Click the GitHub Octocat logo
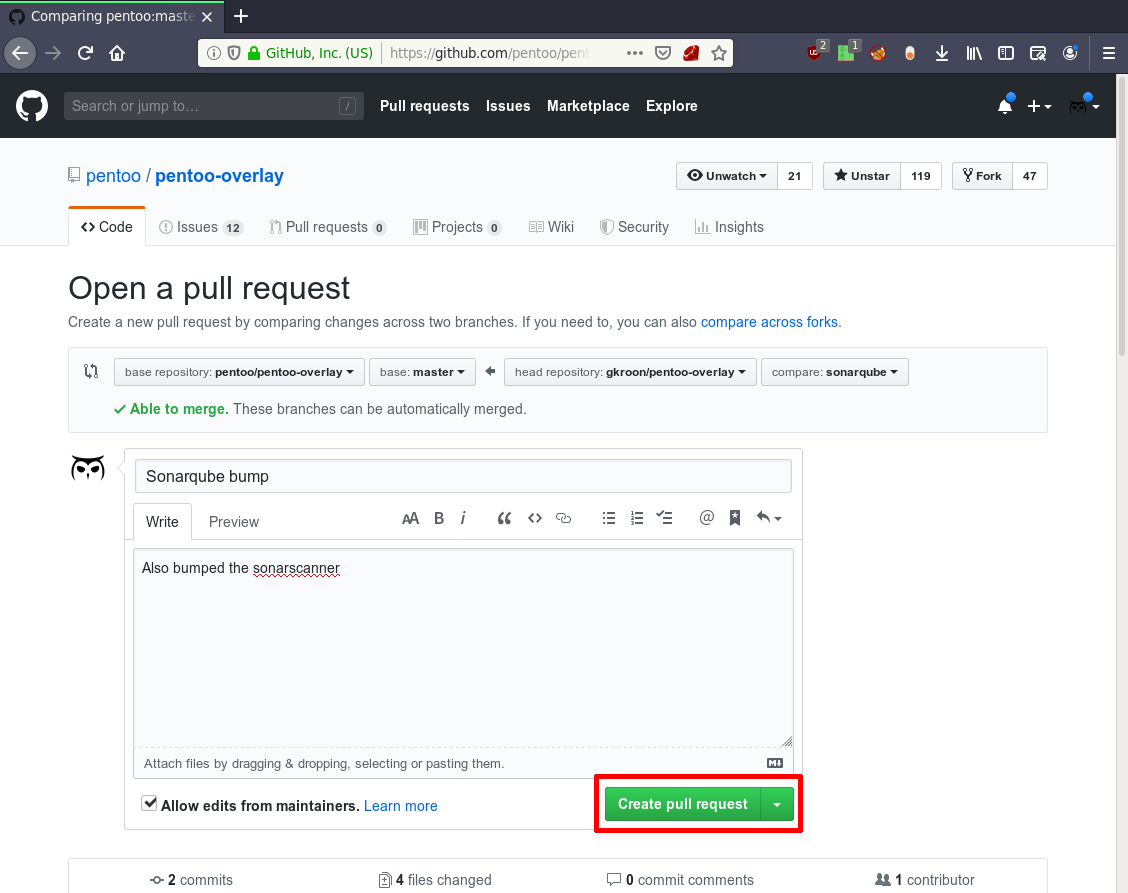 pos(32,106)
